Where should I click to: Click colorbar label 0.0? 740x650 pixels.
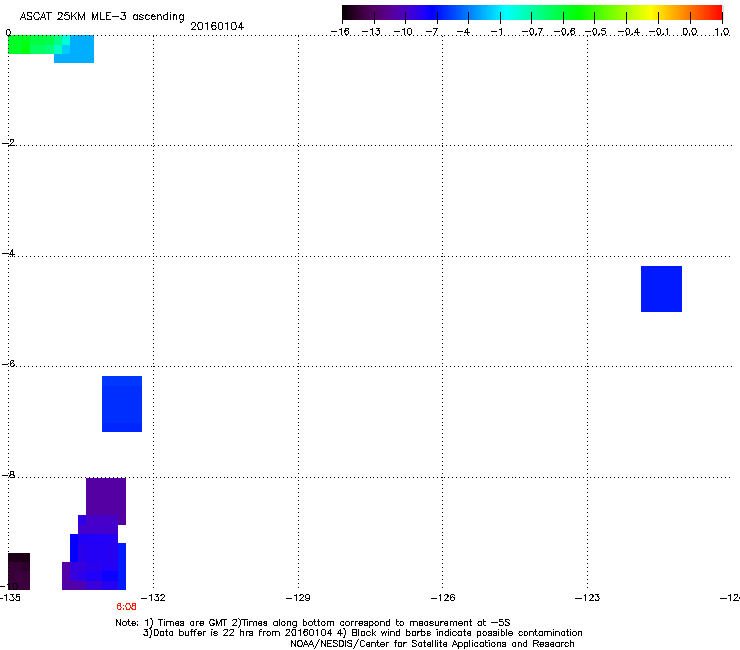[690, 32]
